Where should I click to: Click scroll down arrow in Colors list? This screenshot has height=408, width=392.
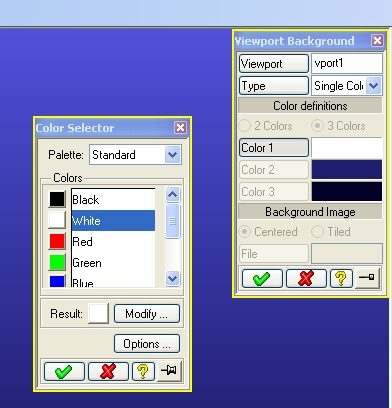point(172,278)
